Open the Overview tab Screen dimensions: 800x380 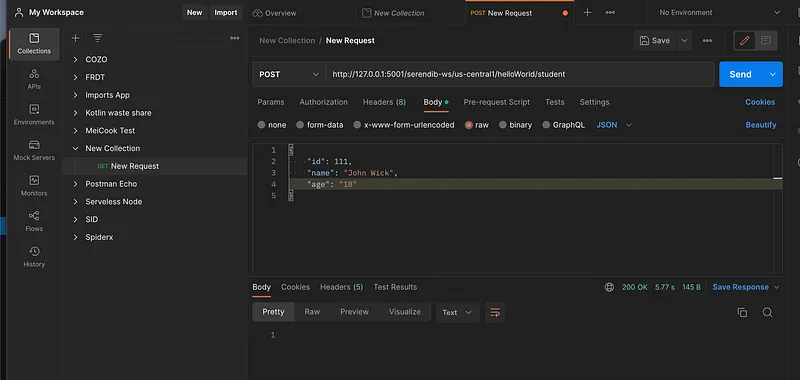[274, 13]
